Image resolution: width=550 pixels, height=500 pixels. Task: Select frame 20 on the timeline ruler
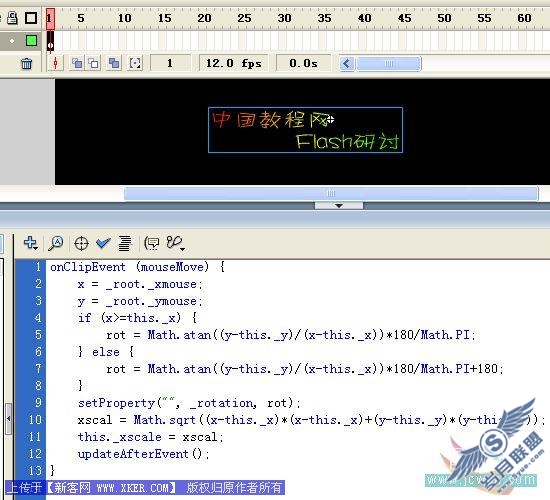tap(204, 18)
